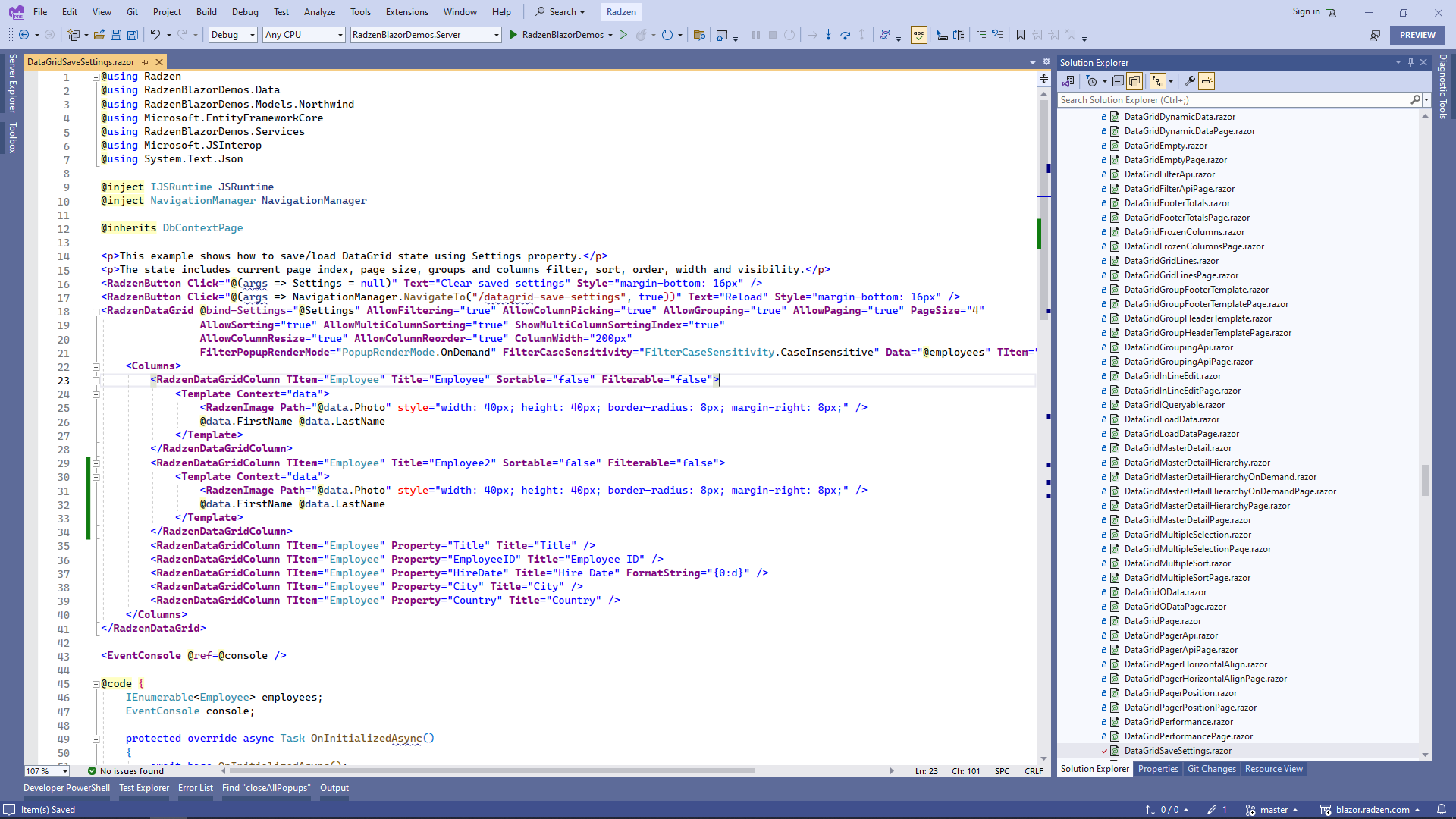The height and width of the screenshot is (819, 1456).
Task: Click the PREVIEW button
Action: 1417,35
